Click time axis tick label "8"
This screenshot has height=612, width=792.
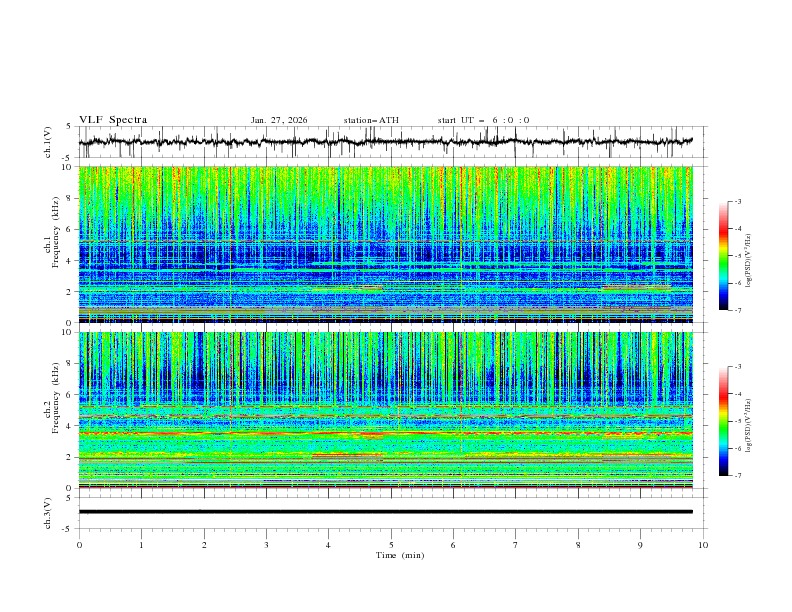(578, 545)
